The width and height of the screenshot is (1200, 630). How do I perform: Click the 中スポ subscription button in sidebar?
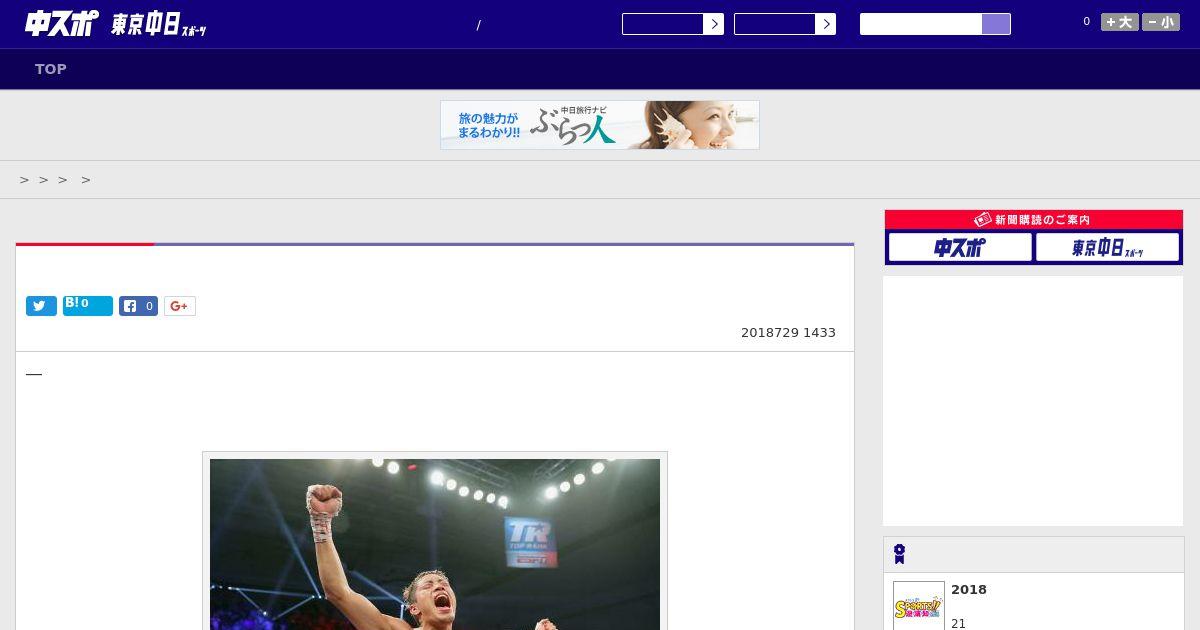[960, 247]
